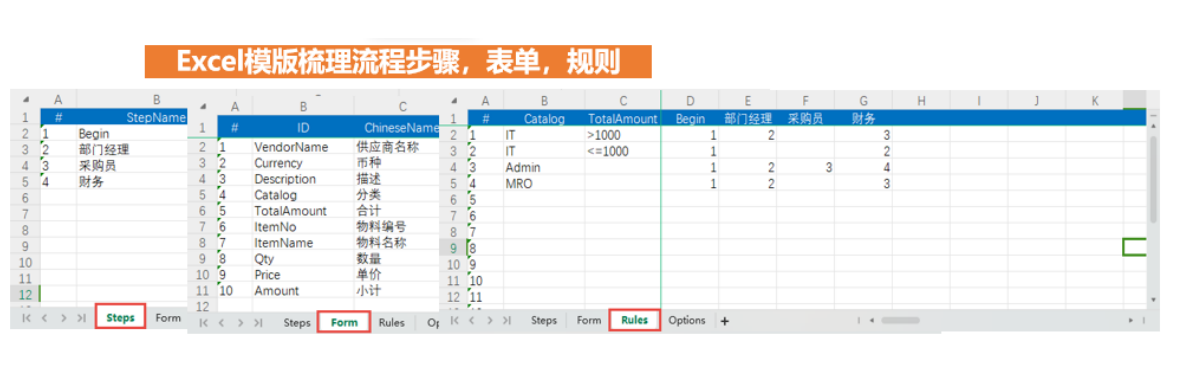Click the vertical scrollbar down arrow
The width and height of the screenshot is (1182, 388).
1153,300
